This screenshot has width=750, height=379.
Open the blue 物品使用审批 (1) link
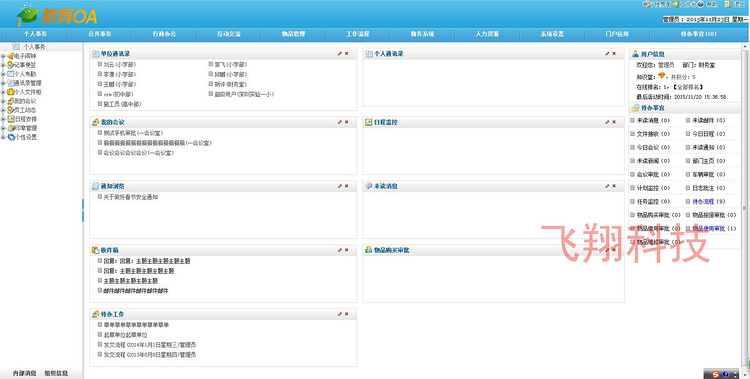(x=715, y=228)
